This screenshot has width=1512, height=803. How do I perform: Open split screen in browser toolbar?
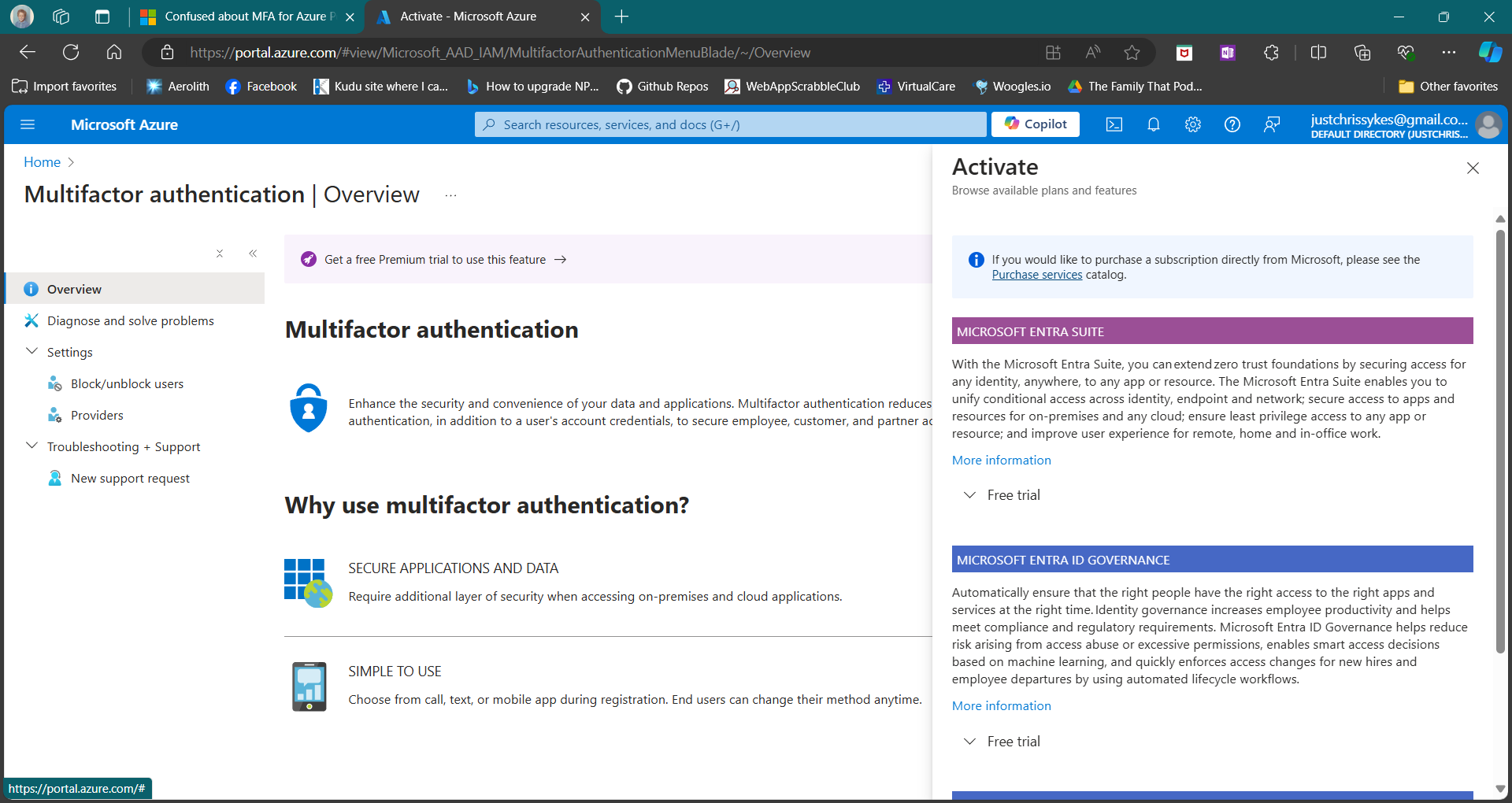pos(1318,53)
